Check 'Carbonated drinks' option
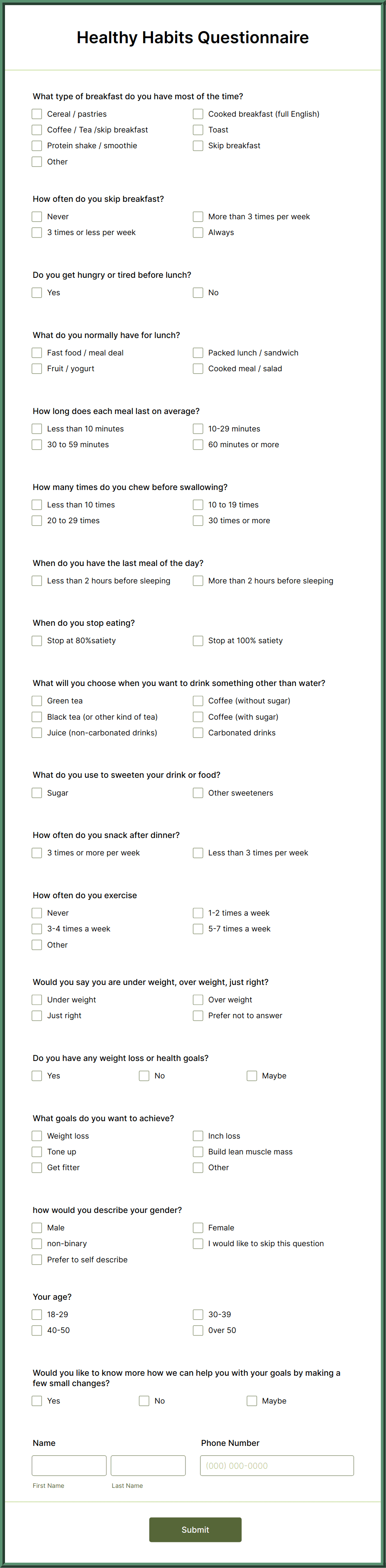This screenshot has width=386, height=1568. point(198,732)
